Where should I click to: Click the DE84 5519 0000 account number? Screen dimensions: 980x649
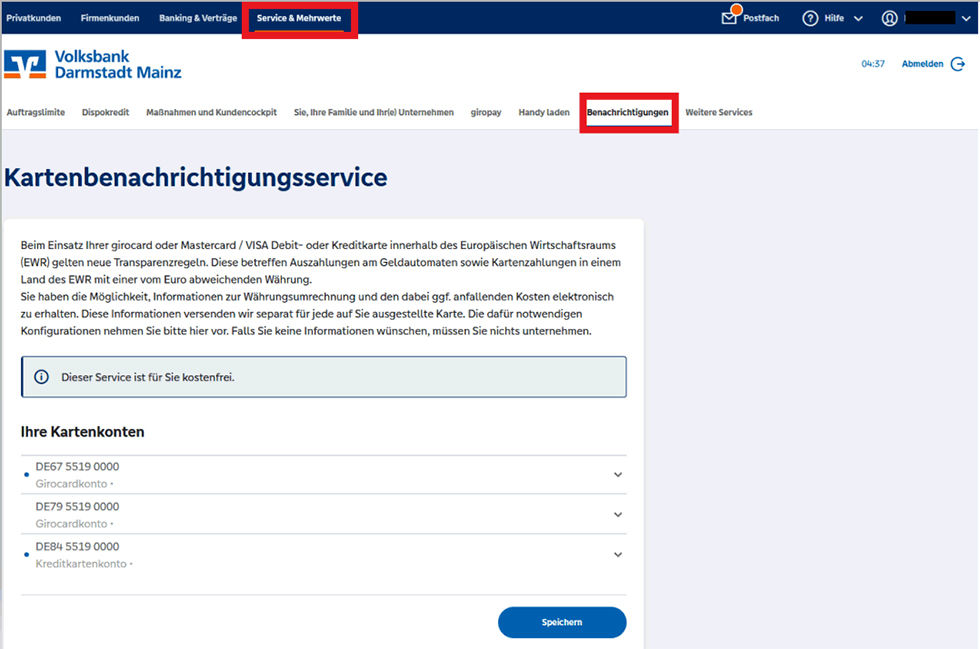[78, 546]
